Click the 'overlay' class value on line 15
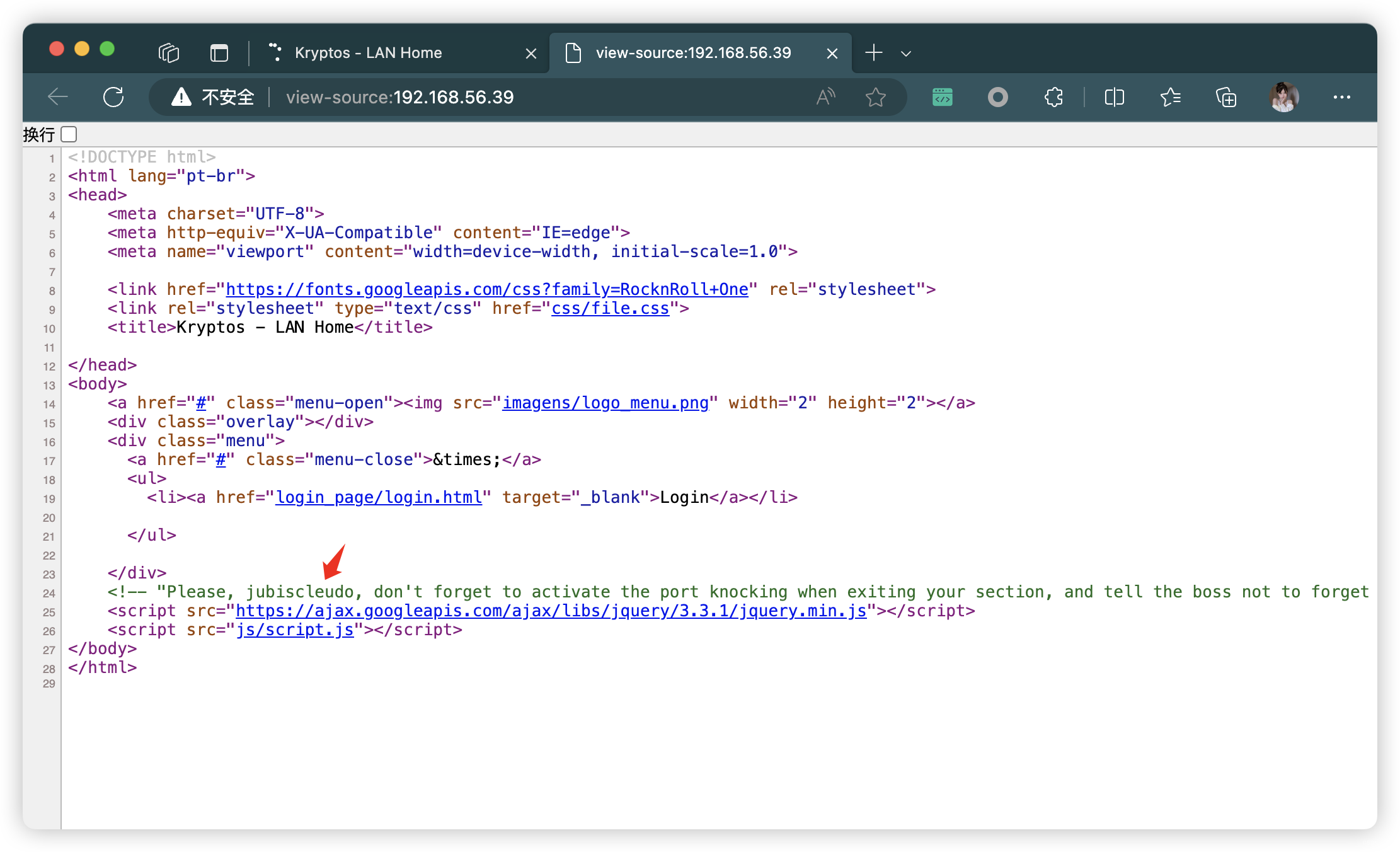 (x=260, y=422)
